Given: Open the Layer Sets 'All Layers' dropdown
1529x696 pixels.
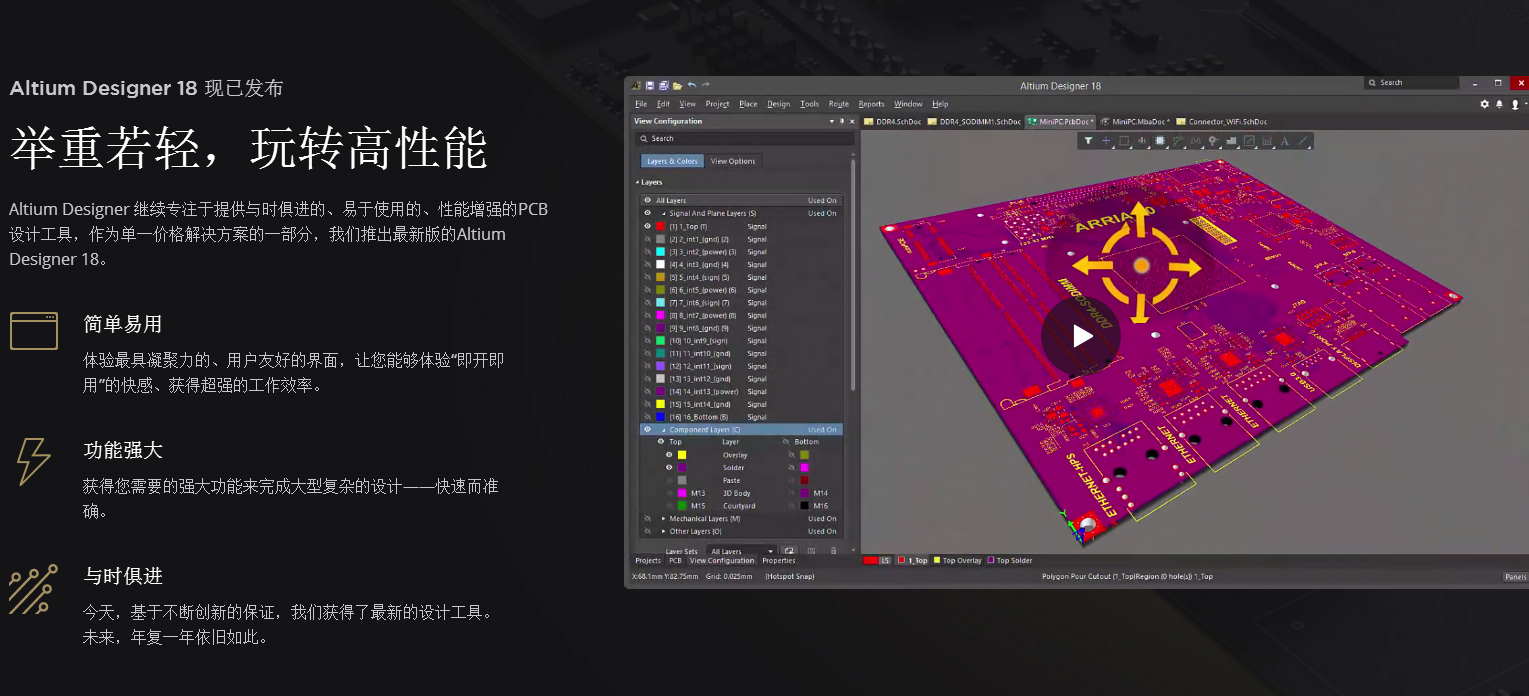Looking at the screenshot, I should point(741,551).
